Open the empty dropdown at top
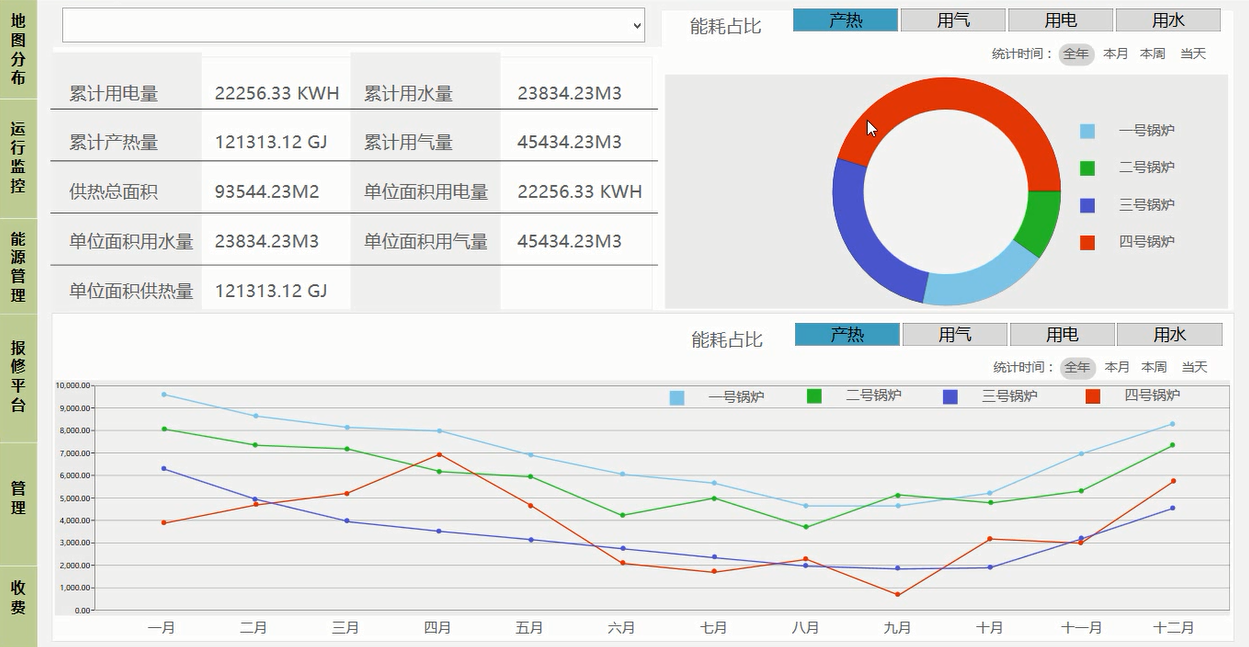The image size is (1249, 647). point(354,25)
